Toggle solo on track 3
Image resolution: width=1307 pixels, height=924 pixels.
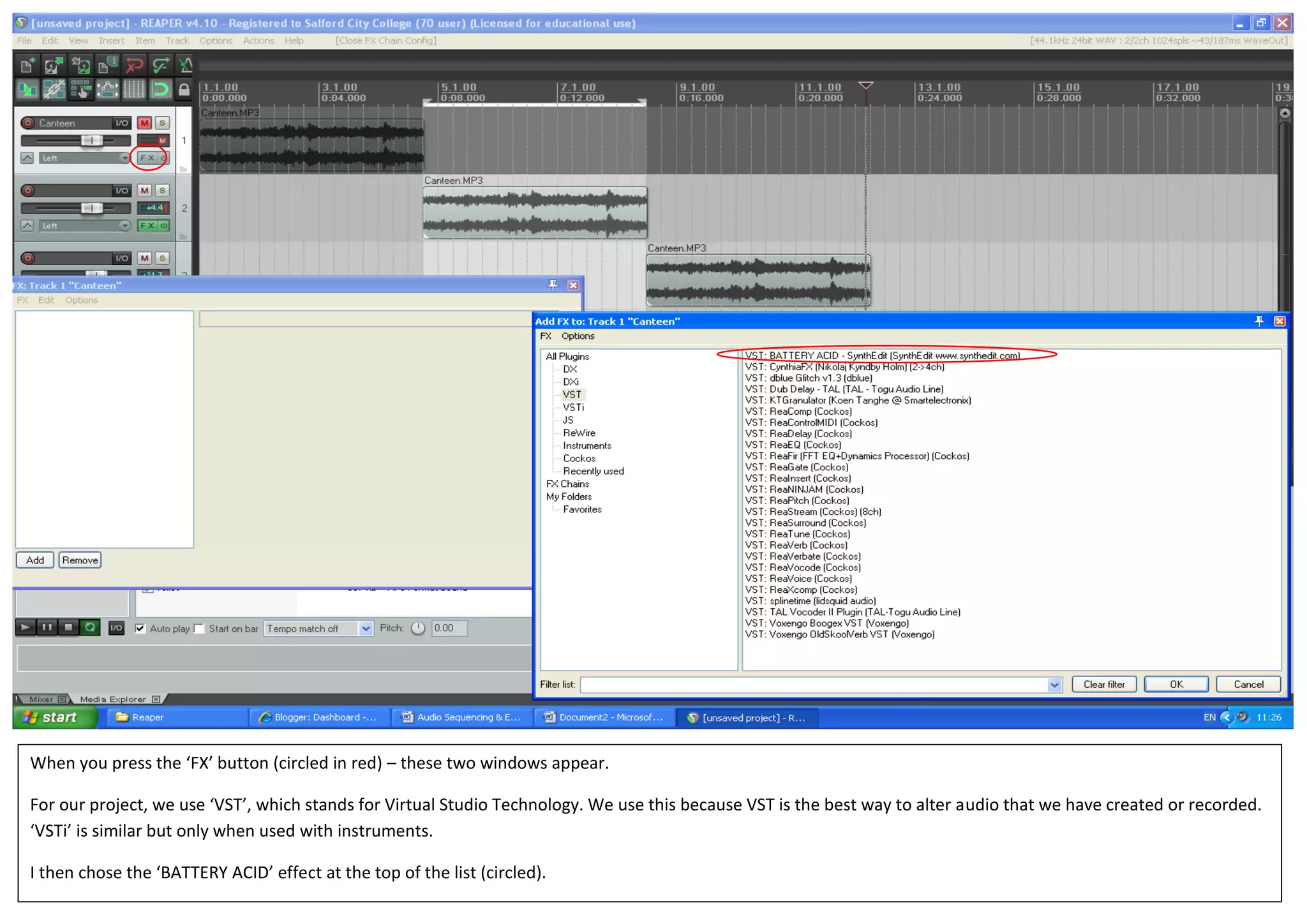tap(163, 258)
